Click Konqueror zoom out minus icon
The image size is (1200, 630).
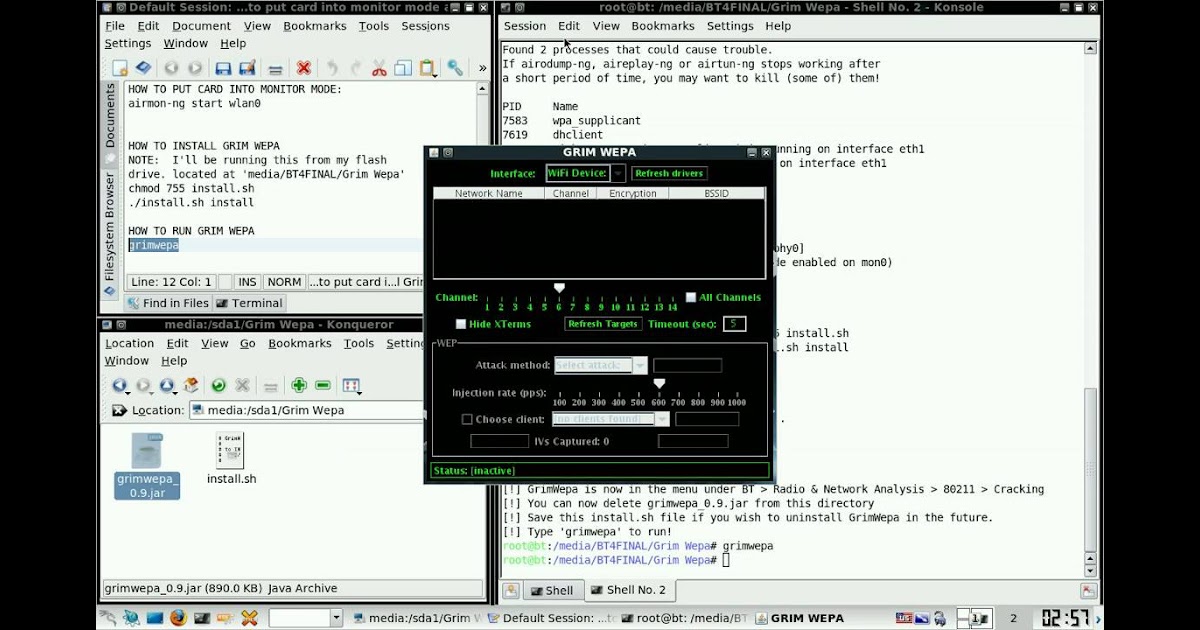coord(323,385)
